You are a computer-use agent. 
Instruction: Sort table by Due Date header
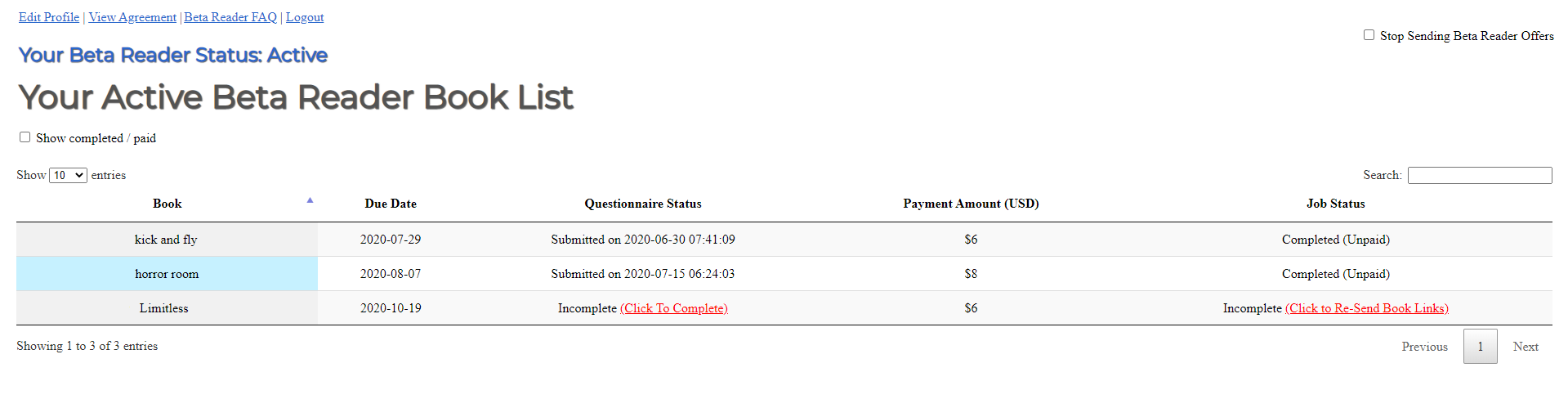(391, 204)
